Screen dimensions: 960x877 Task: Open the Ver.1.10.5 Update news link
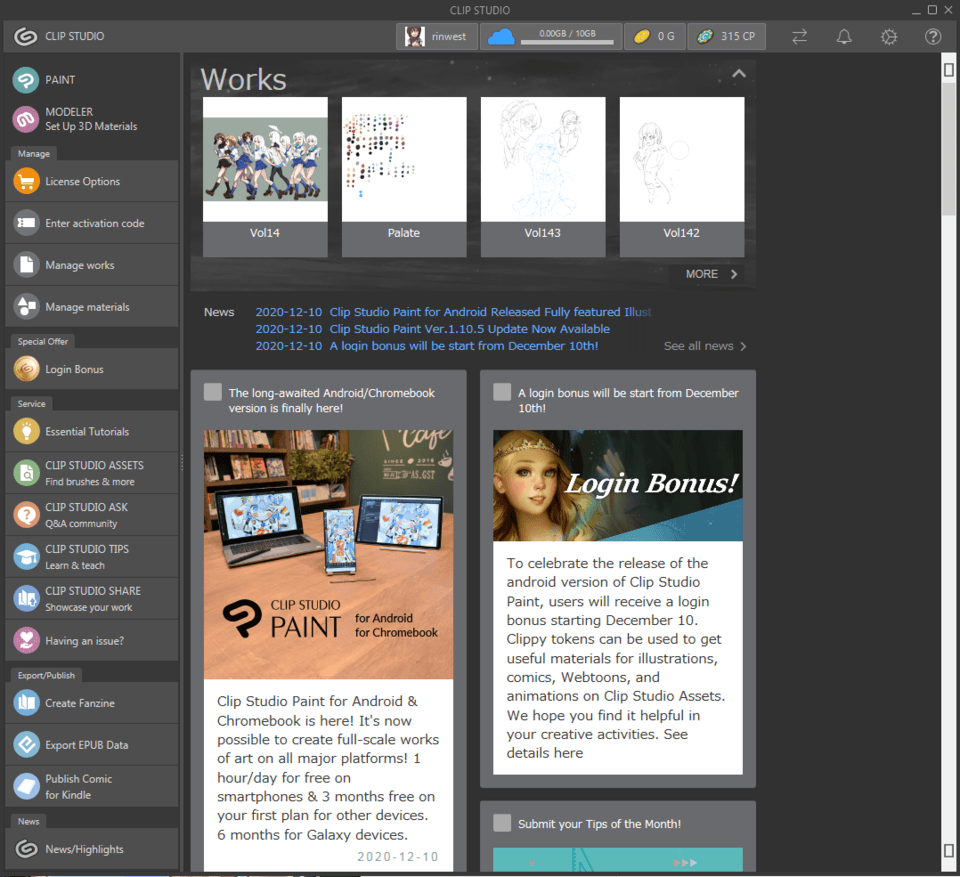(x=469, y=329)
